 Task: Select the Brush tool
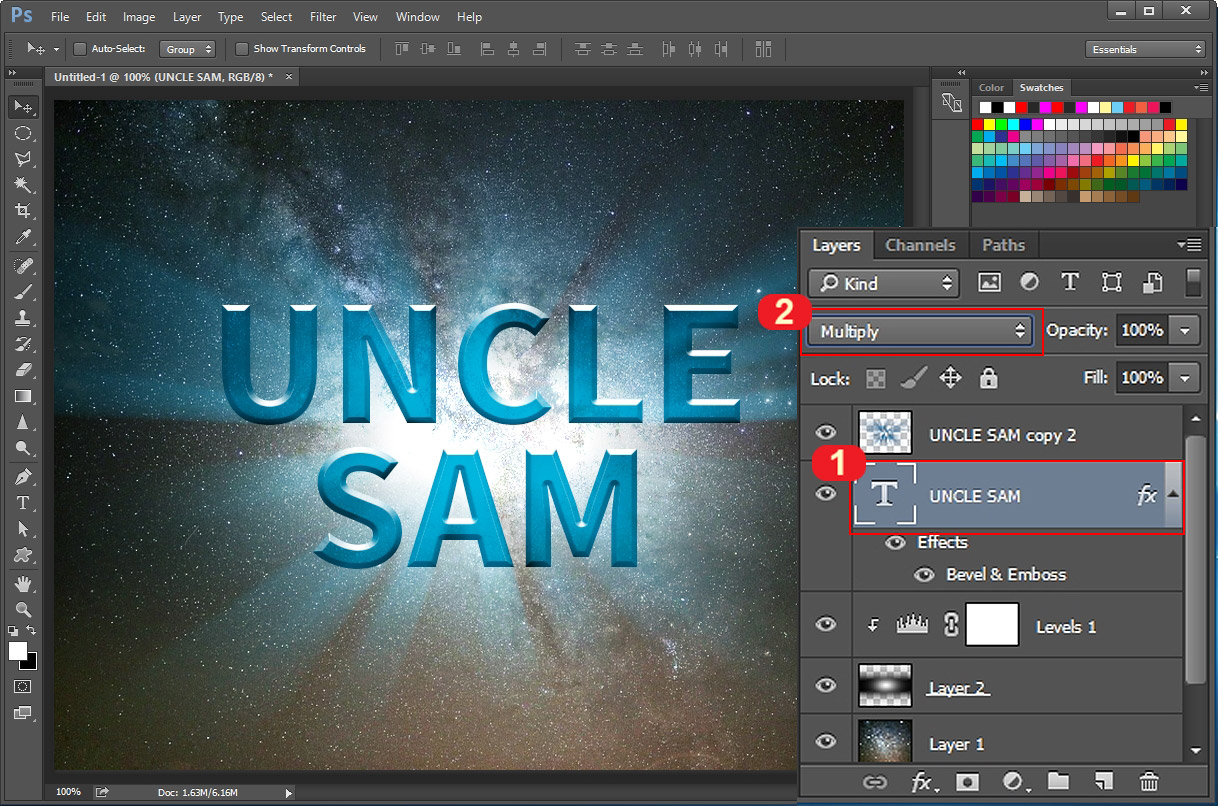click(x=23, y=292)
